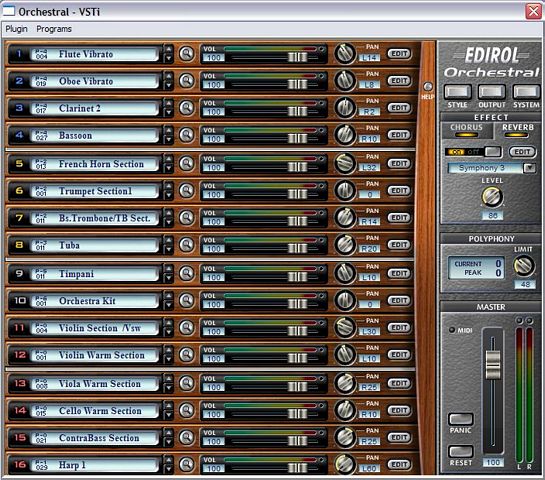
Task: Click magnifier on Violin Section /Vsw row
Action: pos(187,327)
